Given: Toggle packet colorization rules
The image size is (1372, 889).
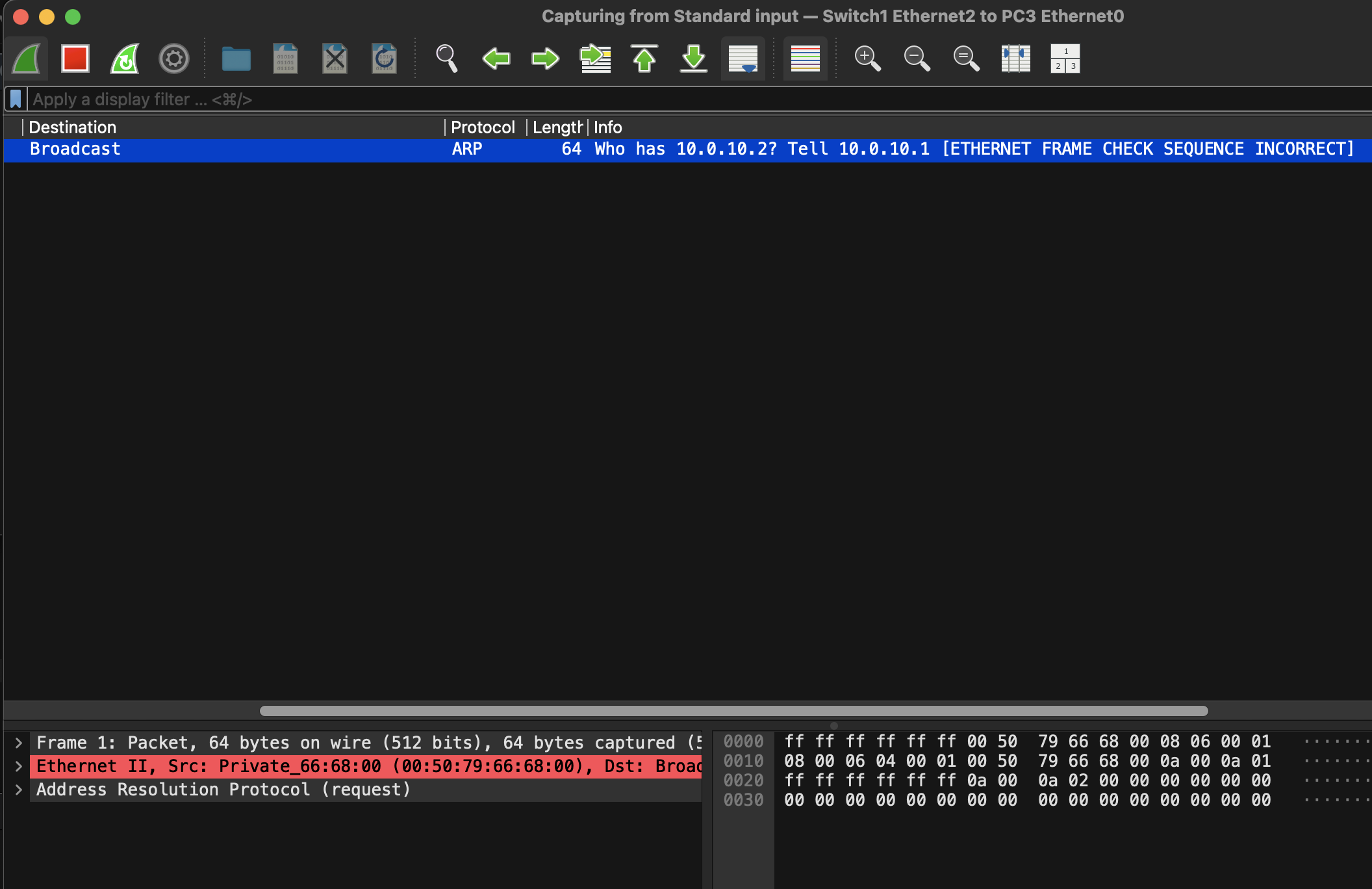Looking at the screenshot, I should pyautogui.click(x=805, y=59).
